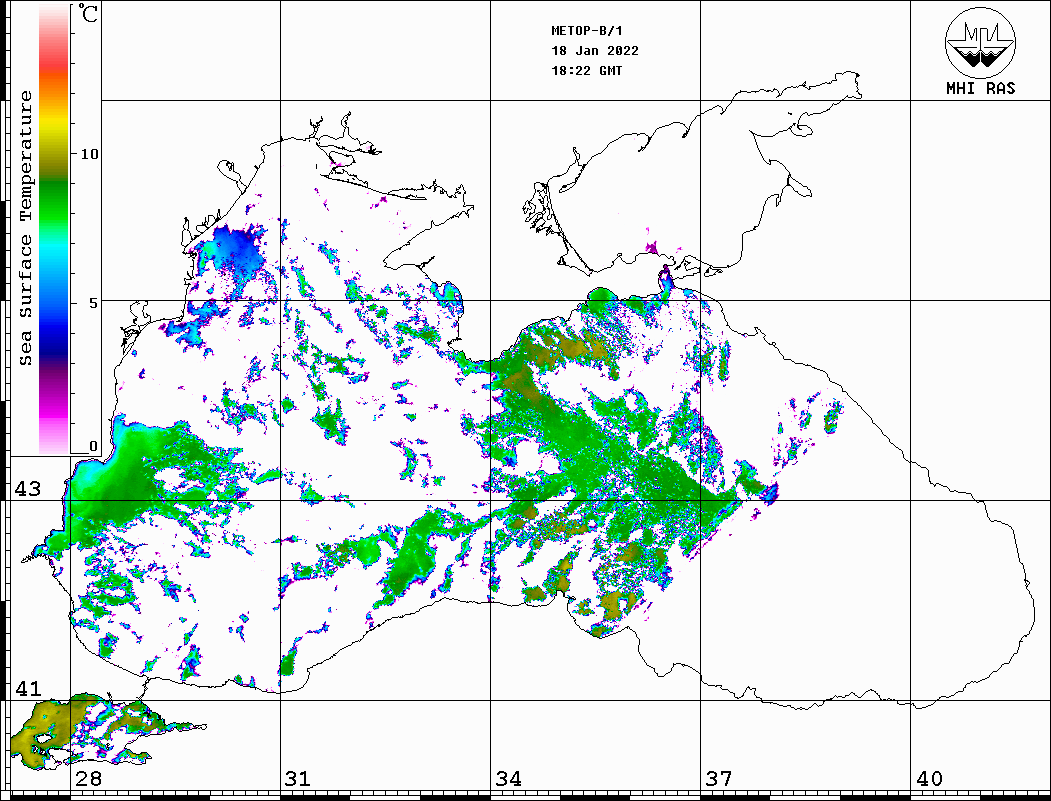Click the Sea Surface Temperature vertical label
This screenshot has height=801, width=1051.
(26, 227)
